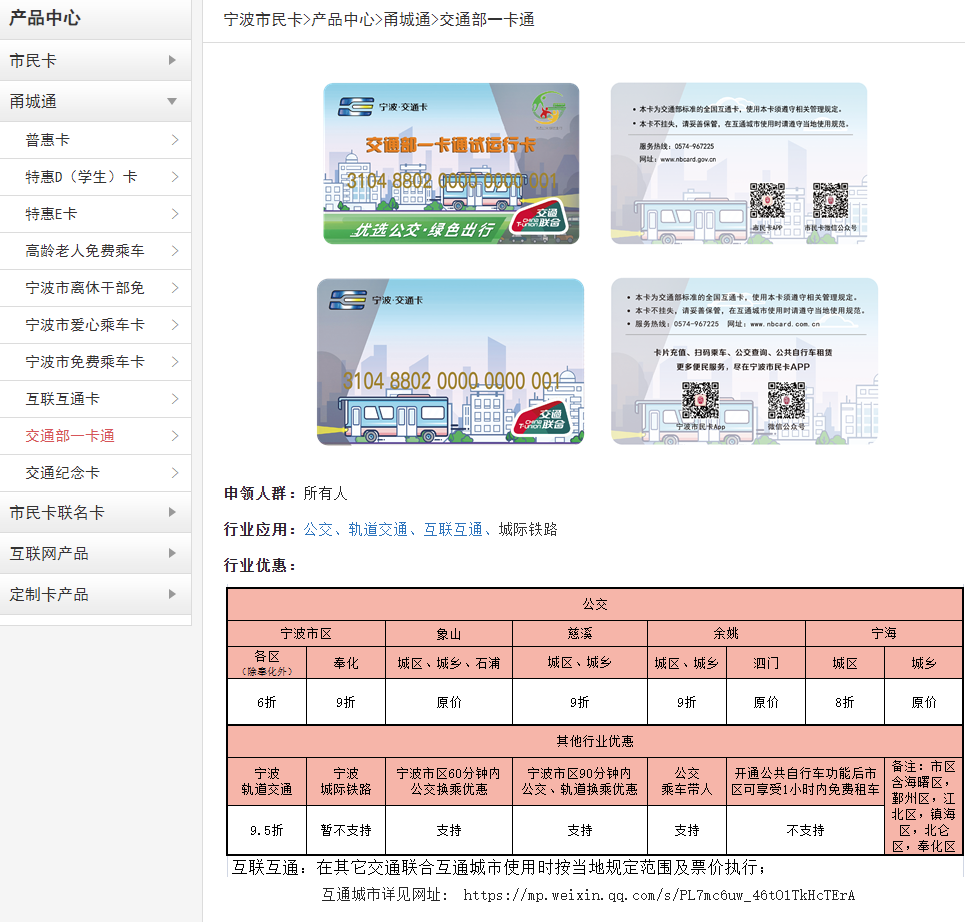Open 宁波市离休干部免 sidebar entry
965x922 pixels.
coord(95,288)
